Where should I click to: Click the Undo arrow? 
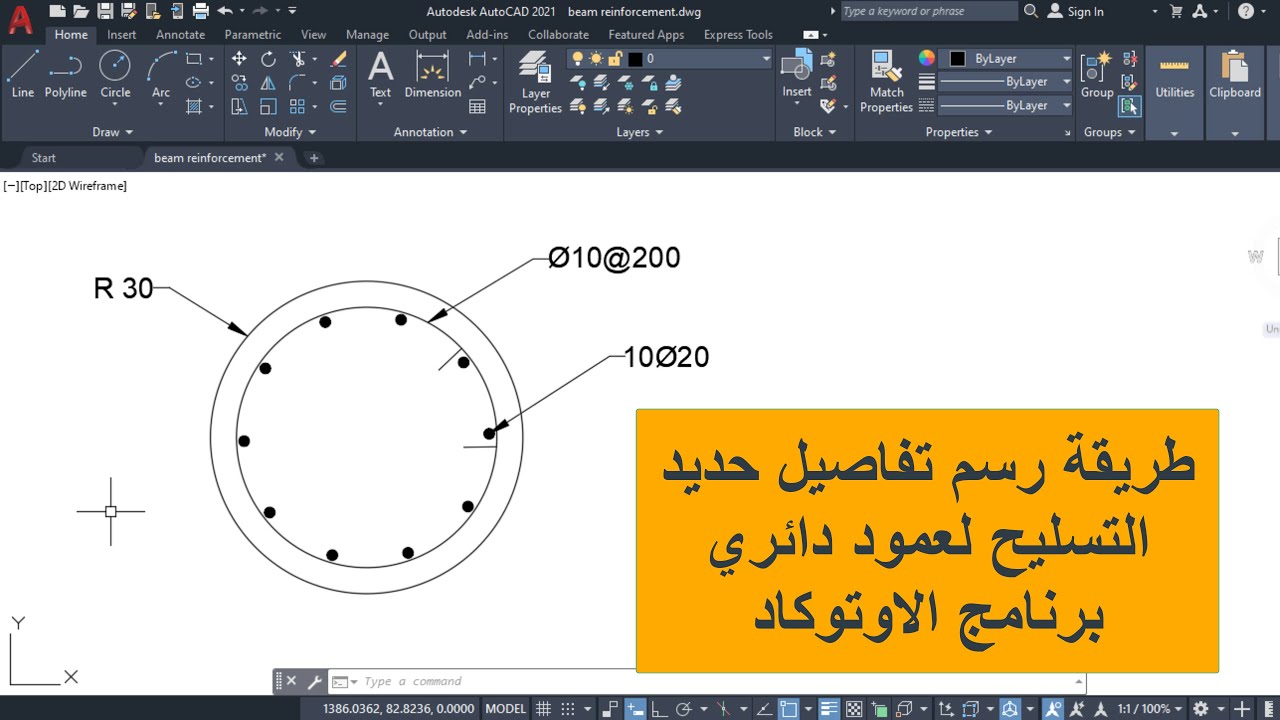point(224,11)
